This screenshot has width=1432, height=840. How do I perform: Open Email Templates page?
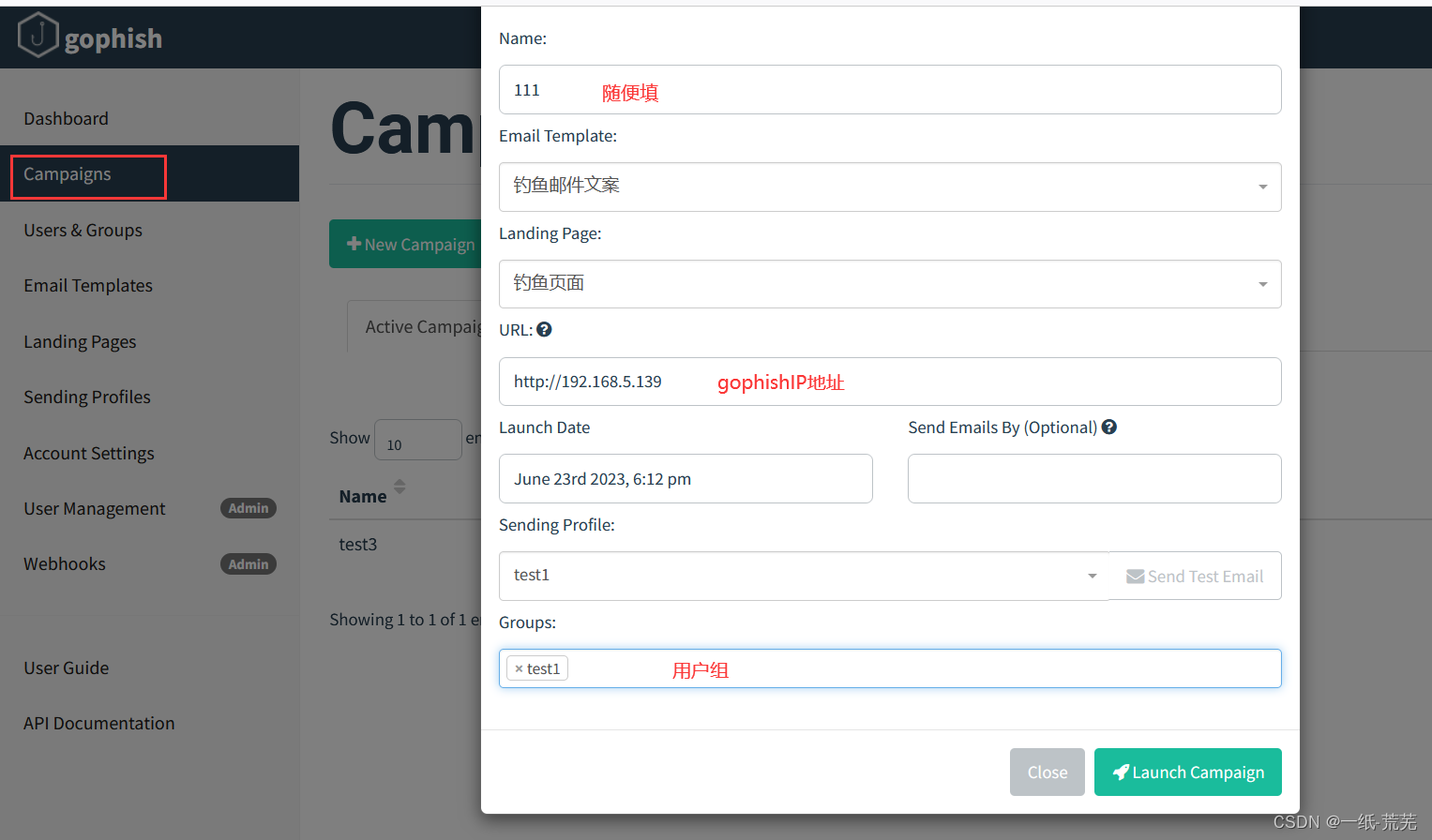tap(88, 285)
